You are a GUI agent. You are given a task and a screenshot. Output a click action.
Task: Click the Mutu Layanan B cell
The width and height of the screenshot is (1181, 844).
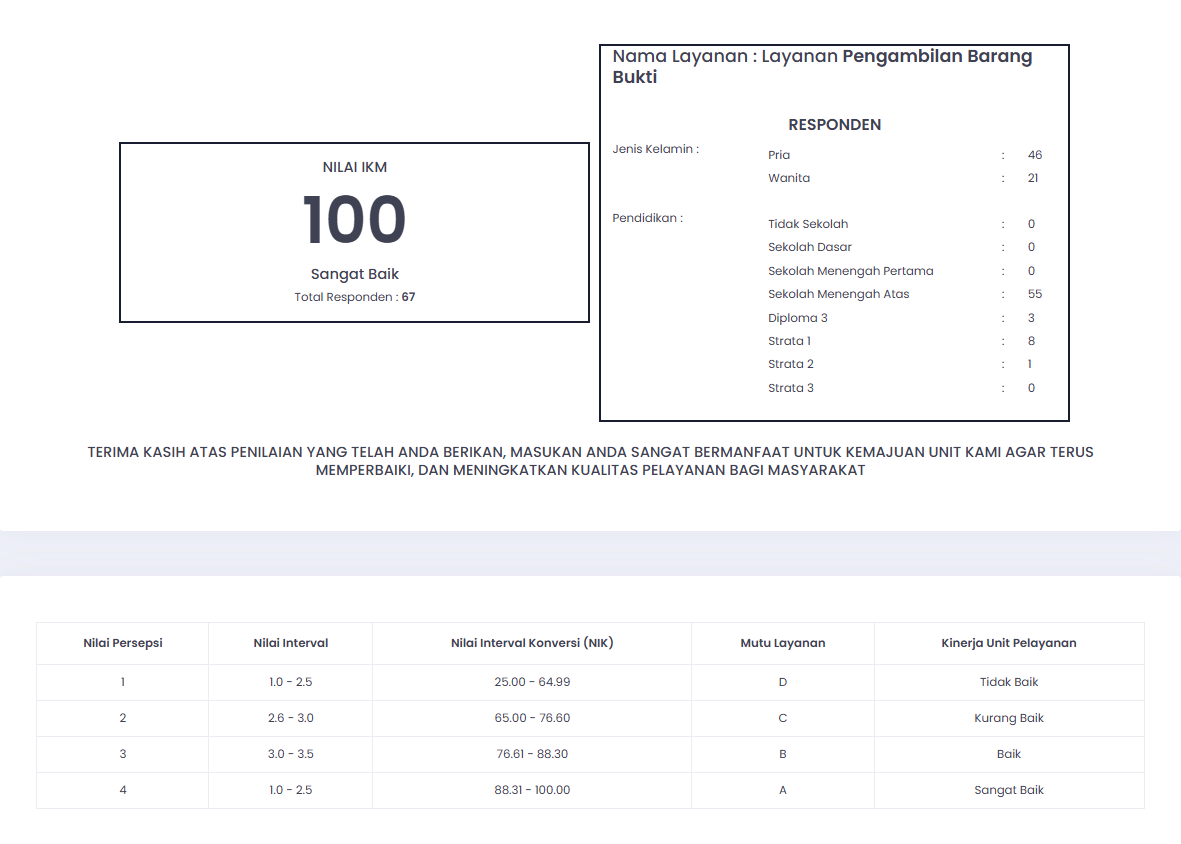tap(783, 754)
